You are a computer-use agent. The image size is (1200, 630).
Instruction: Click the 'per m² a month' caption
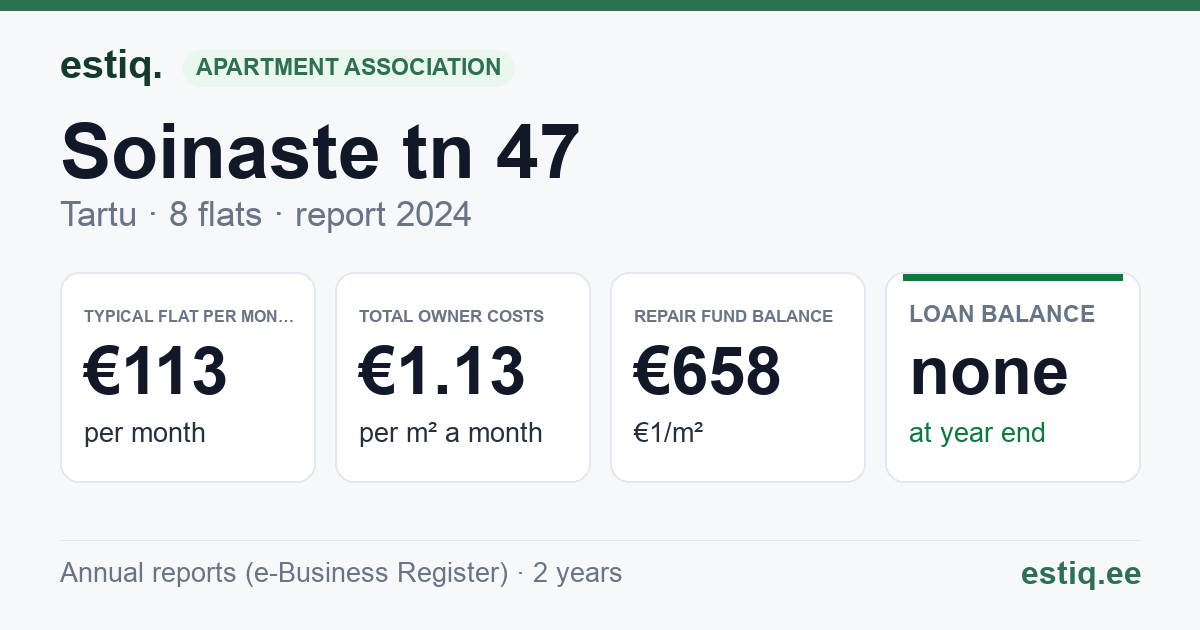click(x=451, y=433)
